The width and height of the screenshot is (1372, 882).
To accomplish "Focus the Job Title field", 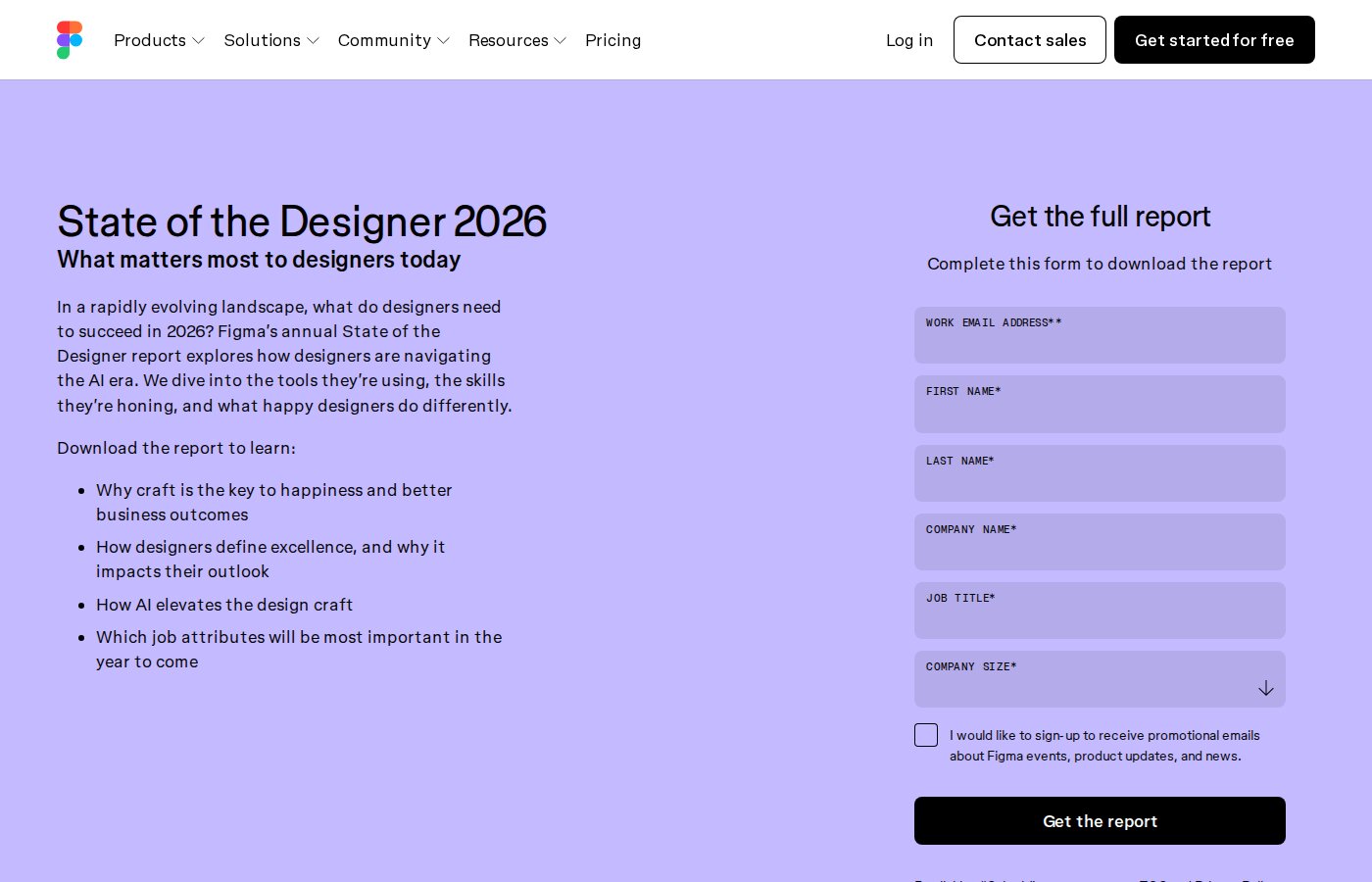I will point(1100,611).
